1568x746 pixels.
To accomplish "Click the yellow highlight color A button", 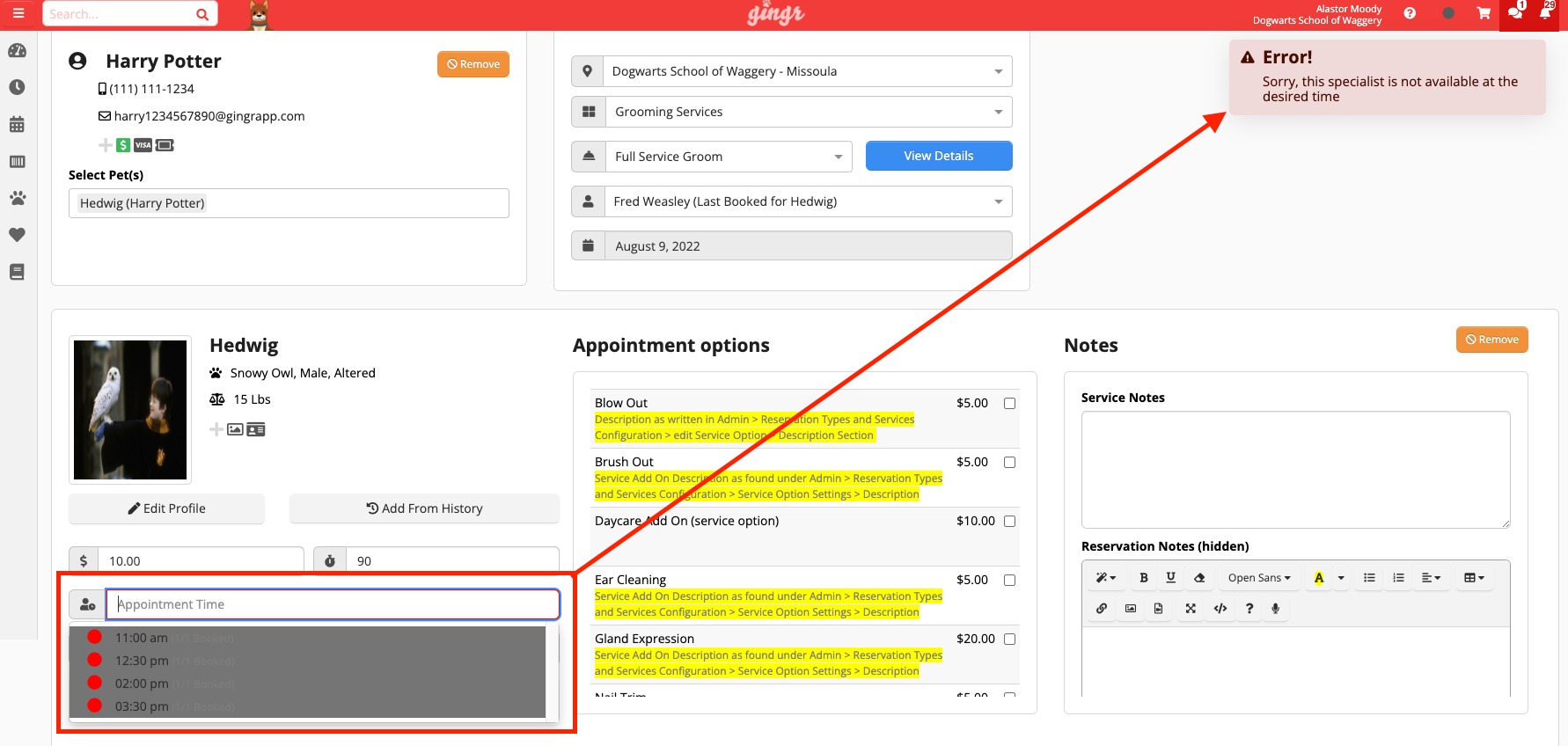I will (x=1319, y=578).
